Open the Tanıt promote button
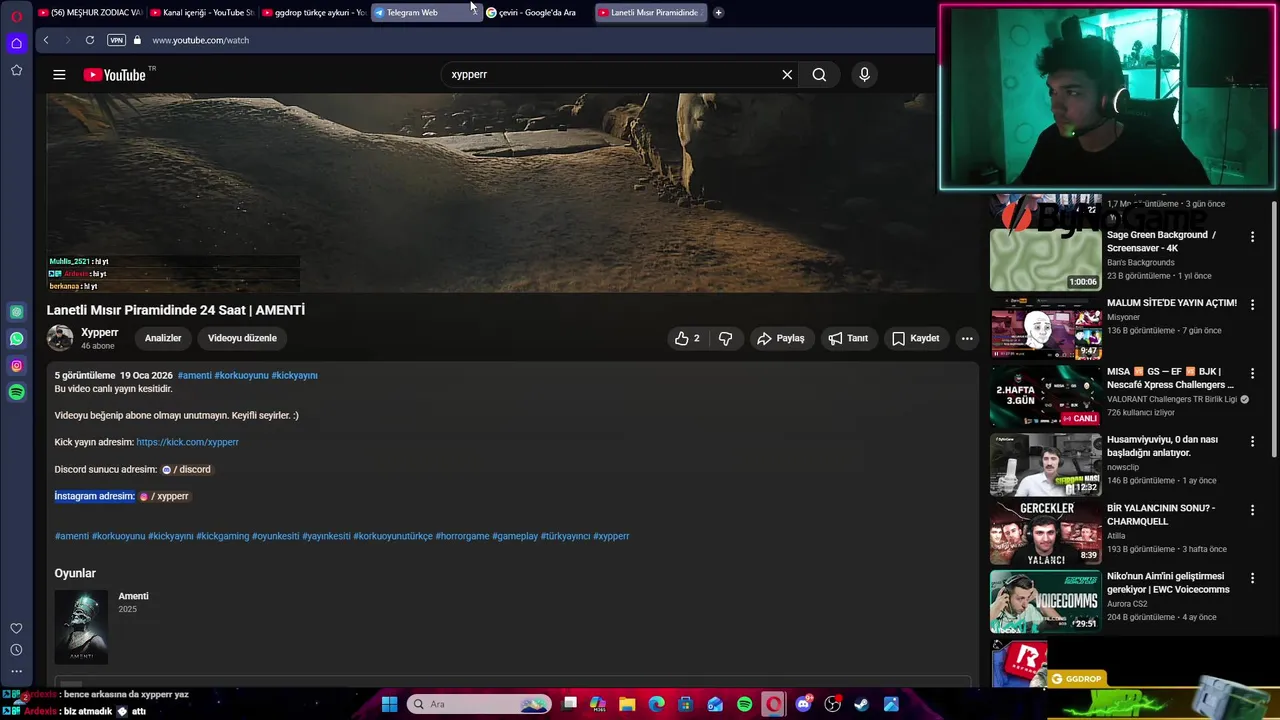Viewport: 1280px width, 720px height. point(848,338)
